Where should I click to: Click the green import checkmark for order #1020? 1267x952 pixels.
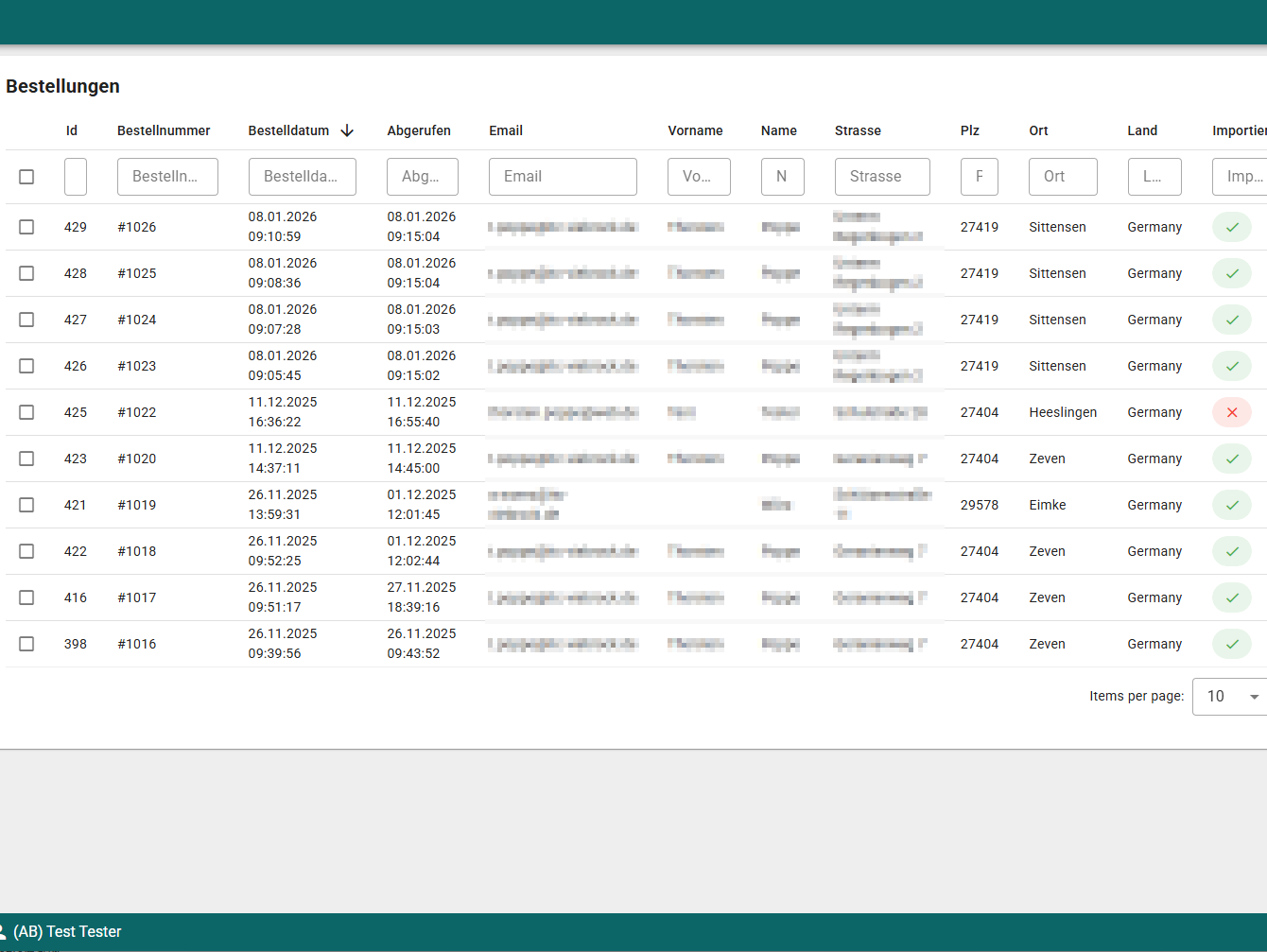(x=1231, y=459)
